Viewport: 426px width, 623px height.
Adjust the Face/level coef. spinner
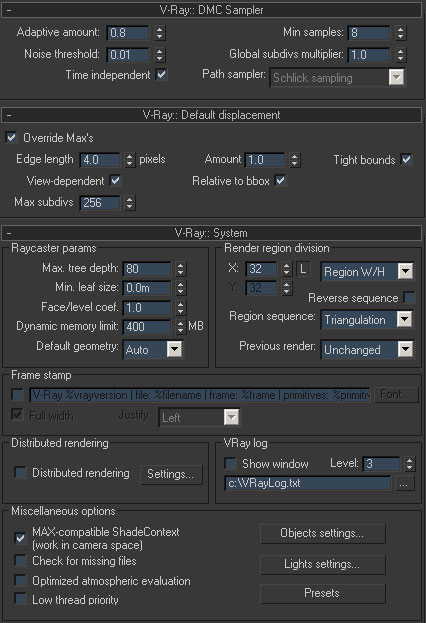pyautogui.click(x=180, y=308)
